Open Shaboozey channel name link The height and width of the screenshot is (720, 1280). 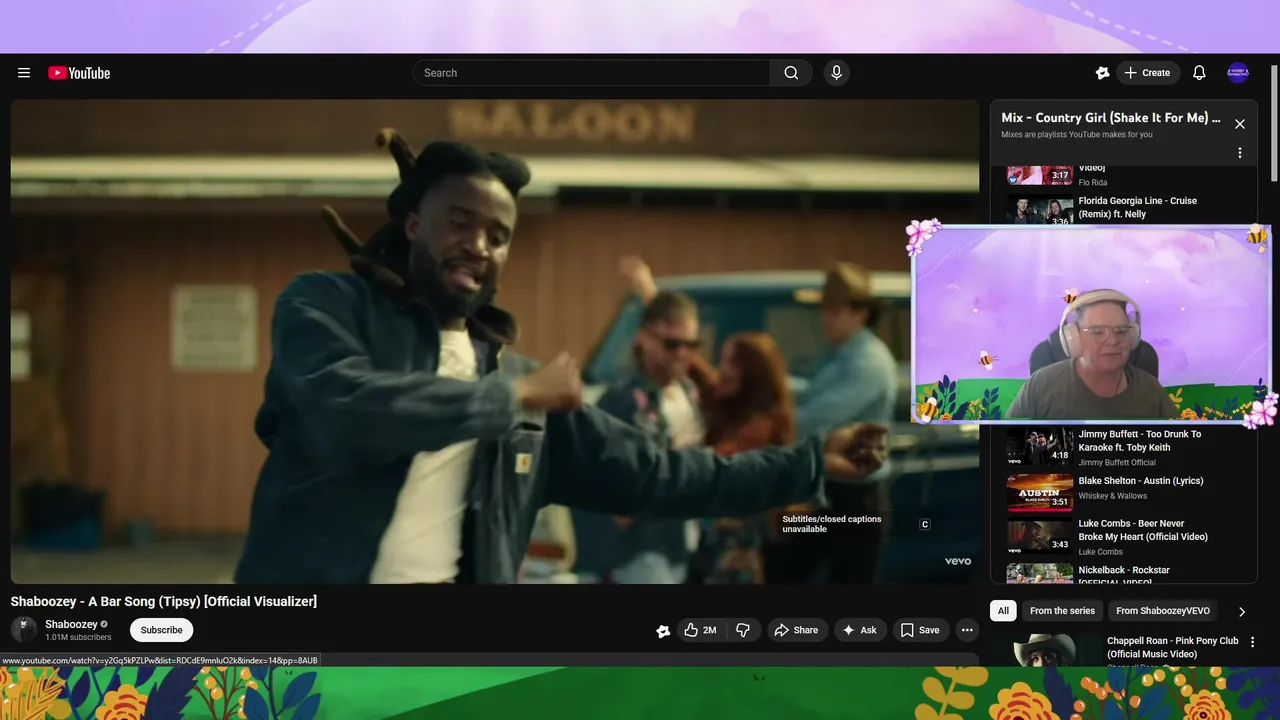coord(71,624)
